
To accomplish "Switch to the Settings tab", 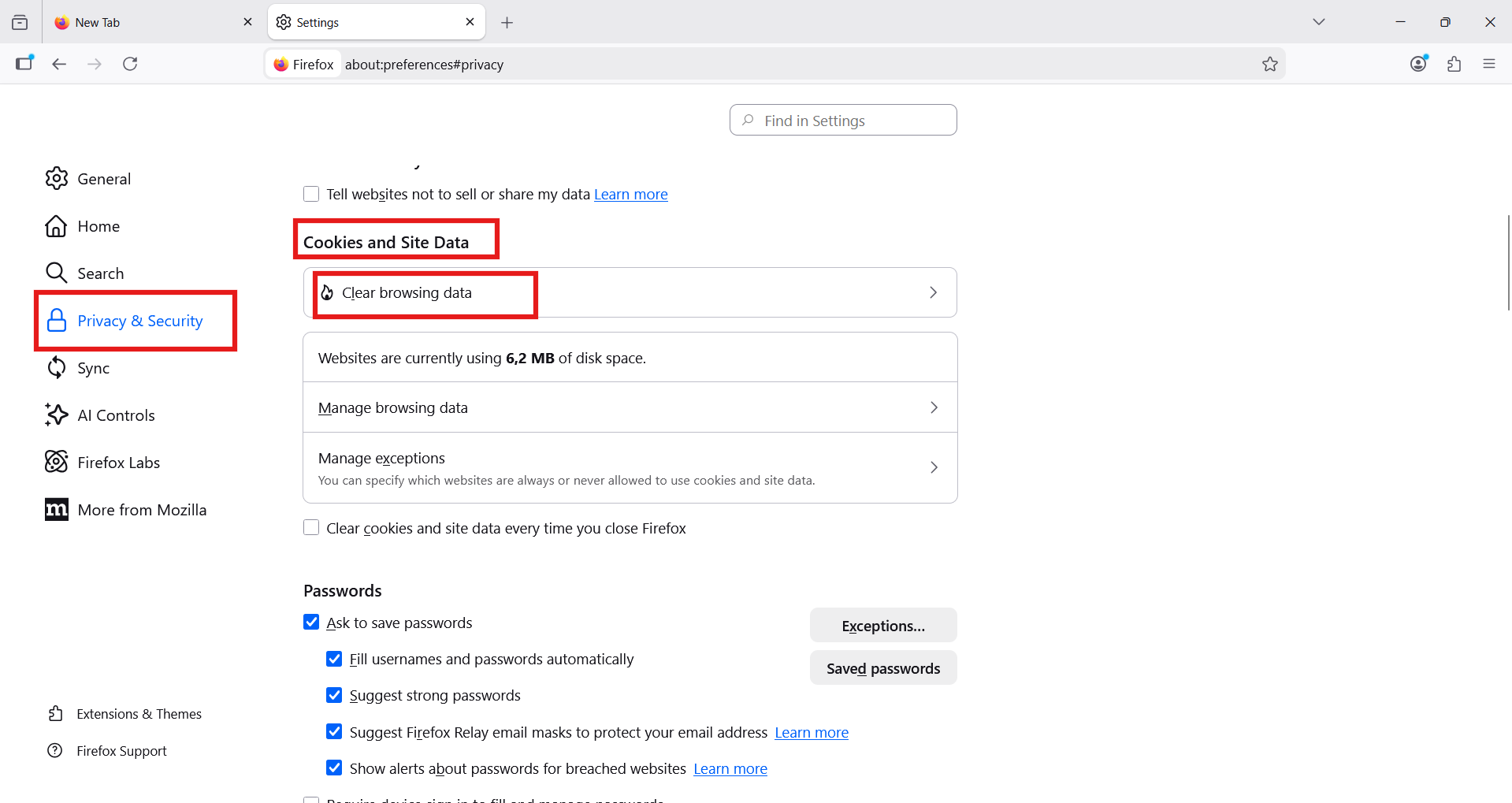I will pyautogui.click(x=377, y=22).
